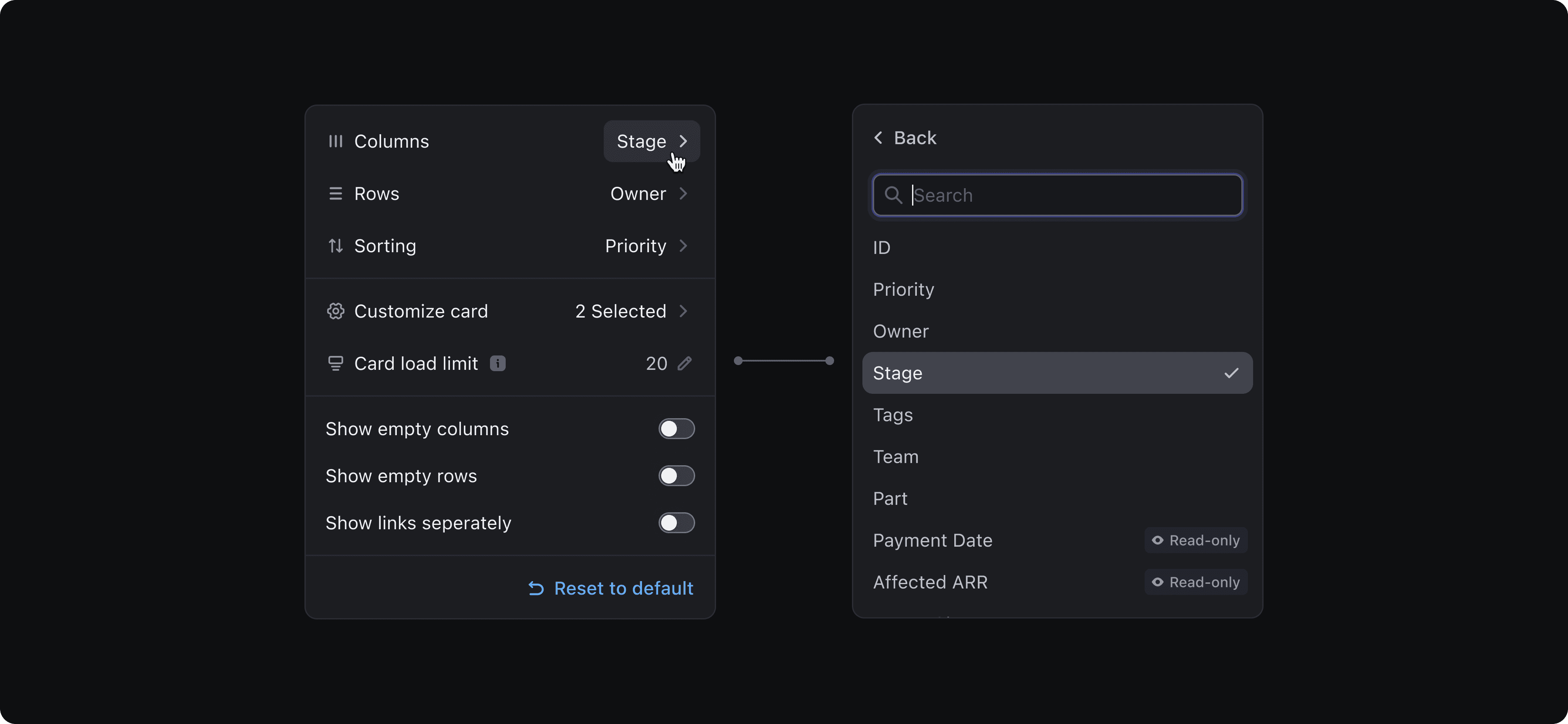Click the pencil edit icon beside 20
This screenshot has width=1568, height=724.
pos(685,363)
